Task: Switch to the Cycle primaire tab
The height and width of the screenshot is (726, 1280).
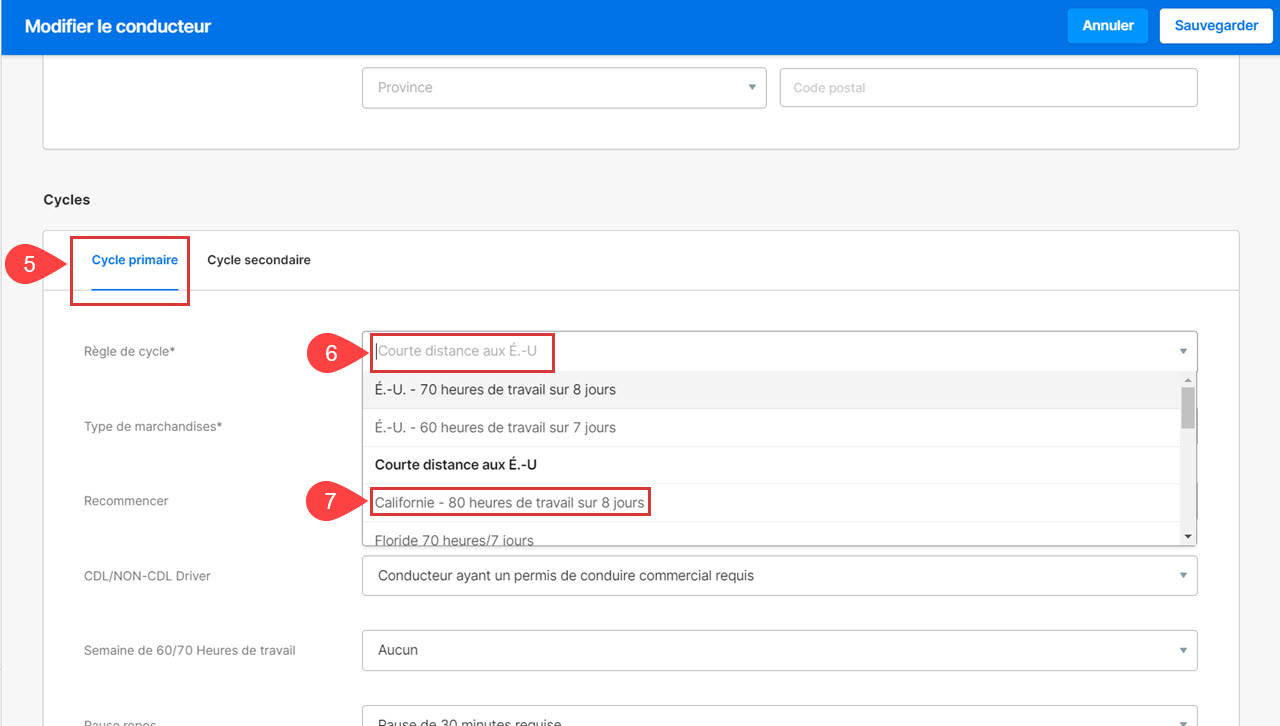Action: click(134, 260)
